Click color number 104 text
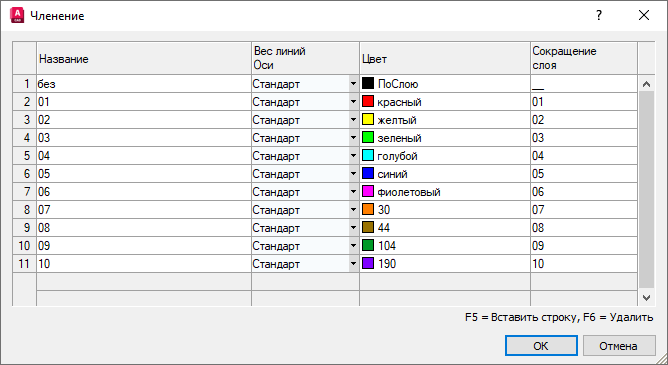668x365 pixels. [387, 246]
